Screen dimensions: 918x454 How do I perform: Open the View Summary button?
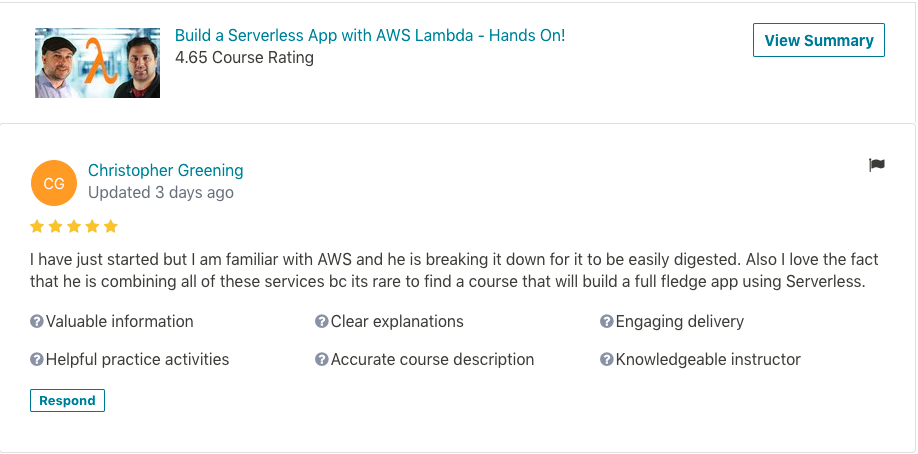[x=818, y=41]
